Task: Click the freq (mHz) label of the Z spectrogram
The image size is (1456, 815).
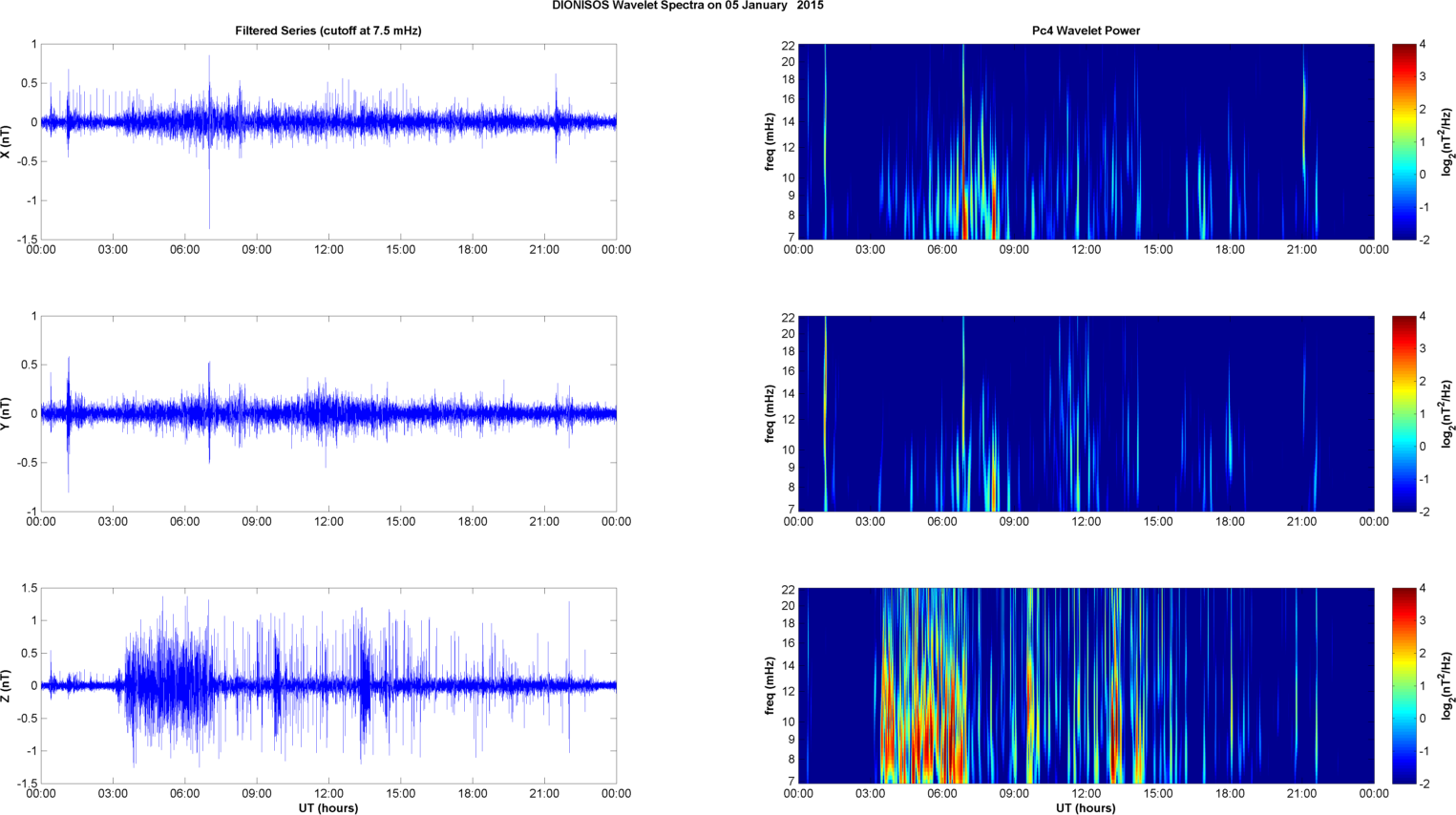Action: pyautogui.click(x=769, y=686)
